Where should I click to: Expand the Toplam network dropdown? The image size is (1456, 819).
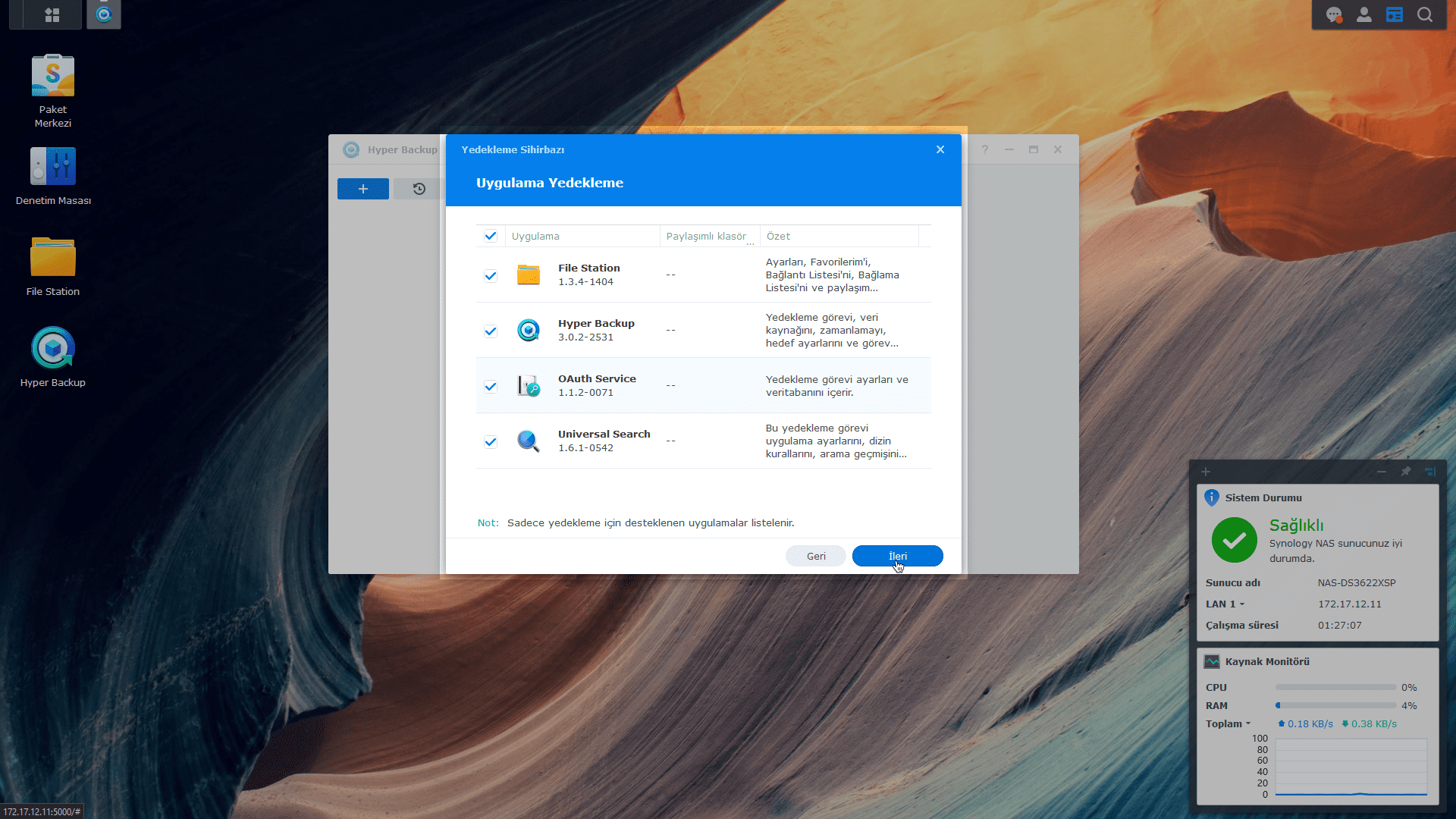click(1247, 723)
